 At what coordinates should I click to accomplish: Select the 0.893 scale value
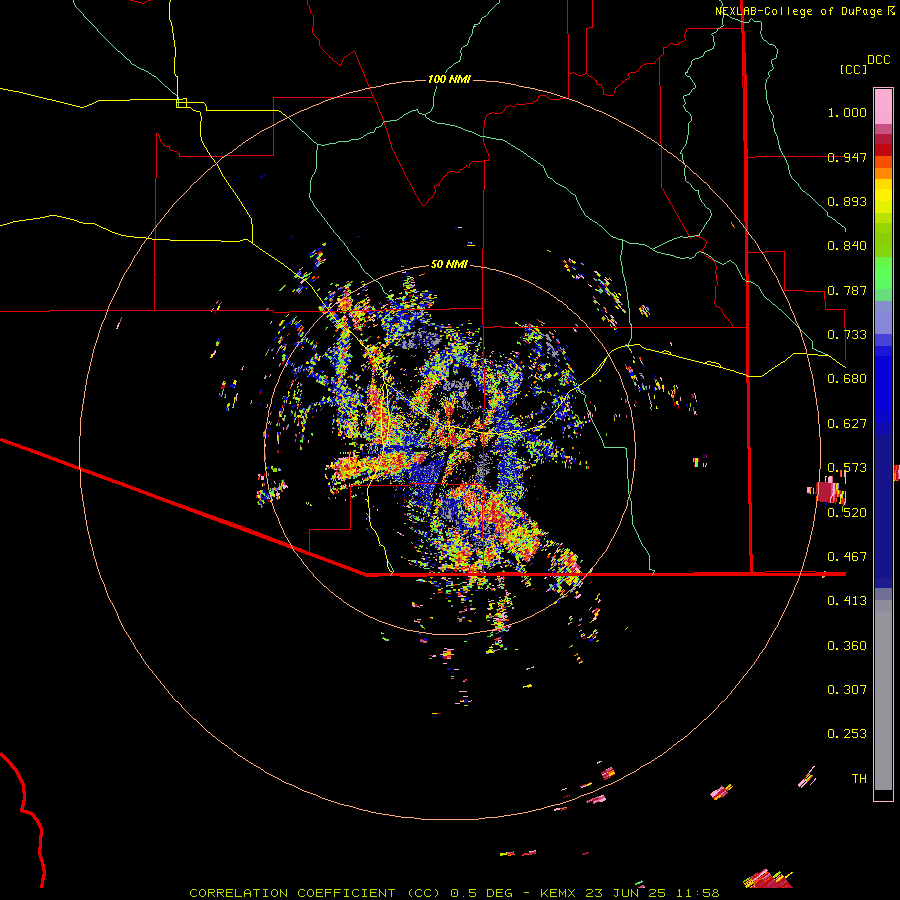(847, 201)
